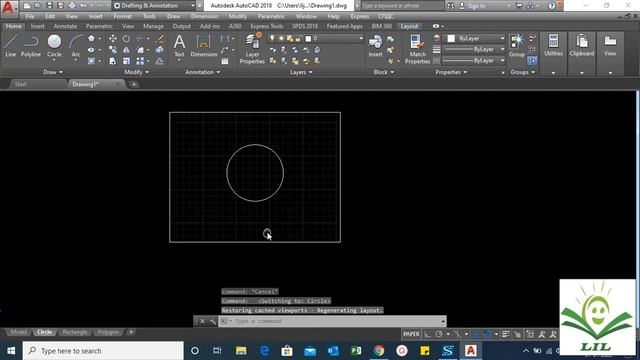Screen dimensions: 640x360
Task: Add a new layout with plus button
Action: pyautogui.click(x=131, y=332)
